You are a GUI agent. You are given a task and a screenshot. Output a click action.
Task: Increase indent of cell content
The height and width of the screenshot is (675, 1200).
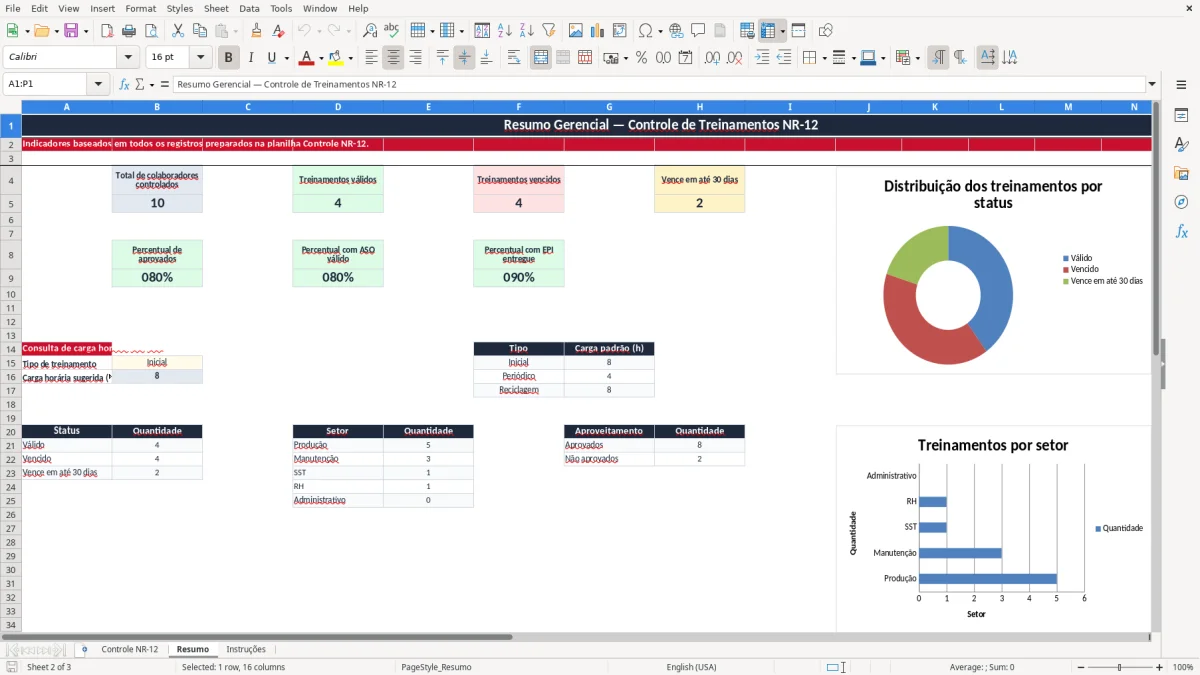[762, 58]
